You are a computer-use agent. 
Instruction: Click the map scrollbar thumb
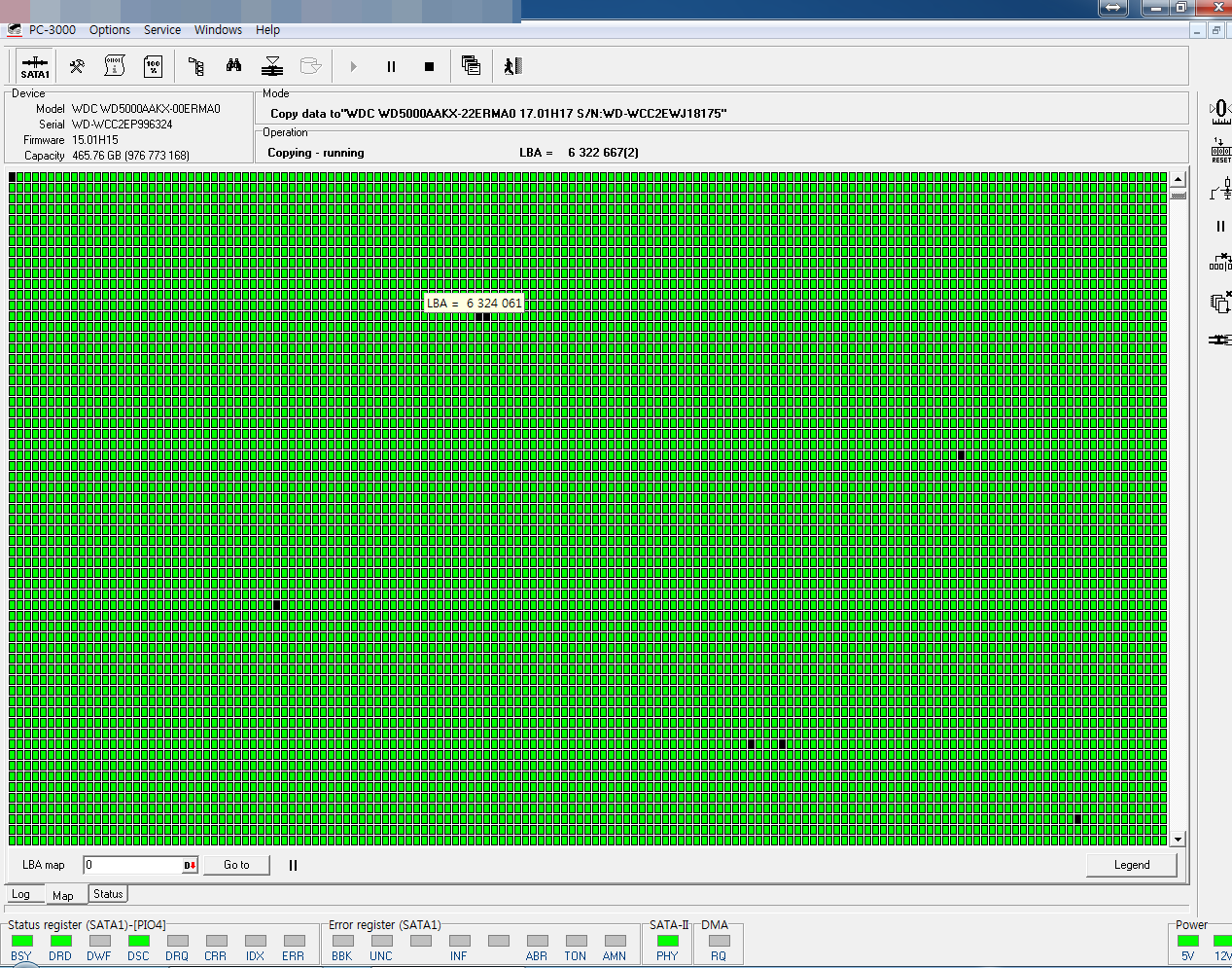pos(1179,196)
